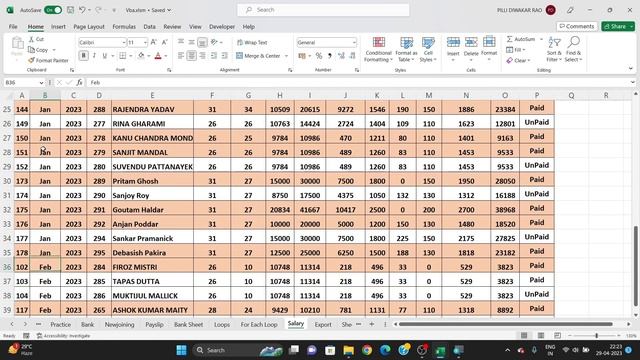Open Google Chrome from taskbar
The height and width of the screenshot is (360, 640).
coord(367,350)
